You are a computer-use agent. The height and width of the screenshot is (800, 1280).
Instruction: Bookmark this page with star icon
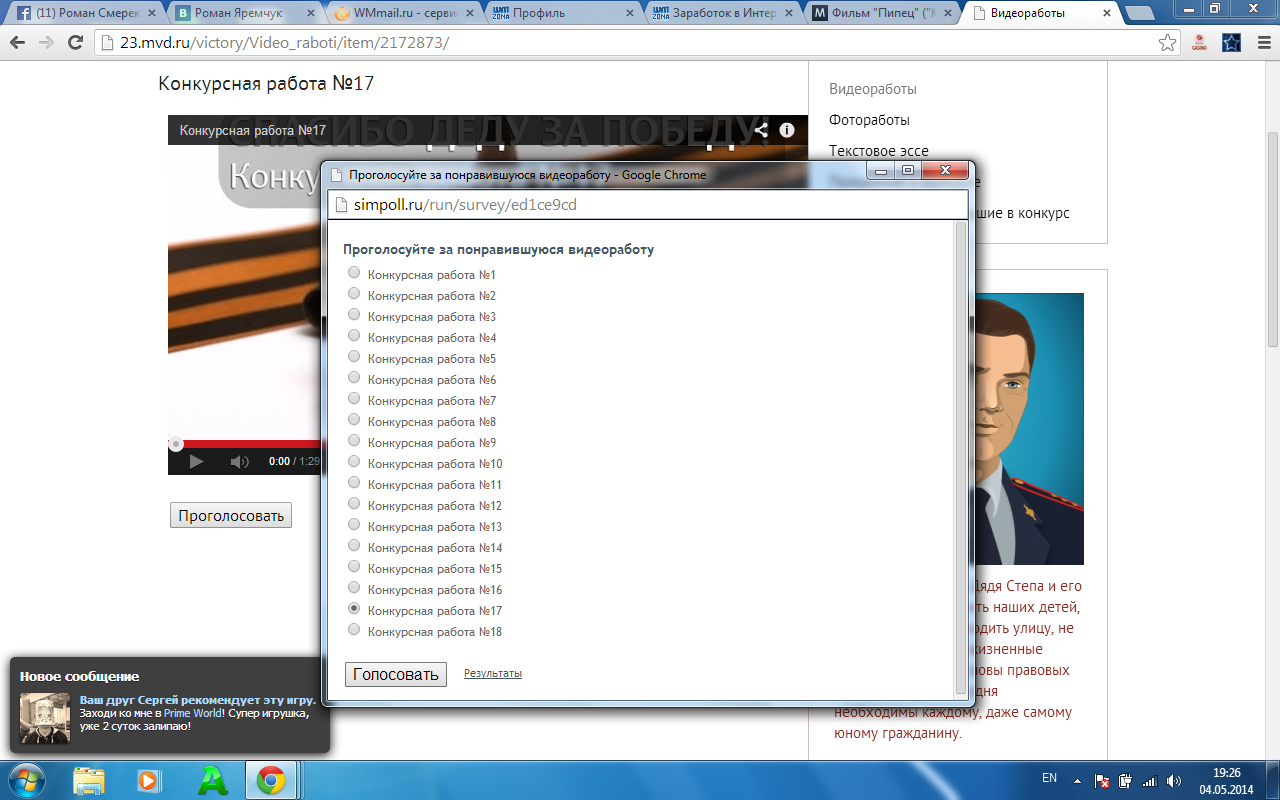(x=1167, y=43)
